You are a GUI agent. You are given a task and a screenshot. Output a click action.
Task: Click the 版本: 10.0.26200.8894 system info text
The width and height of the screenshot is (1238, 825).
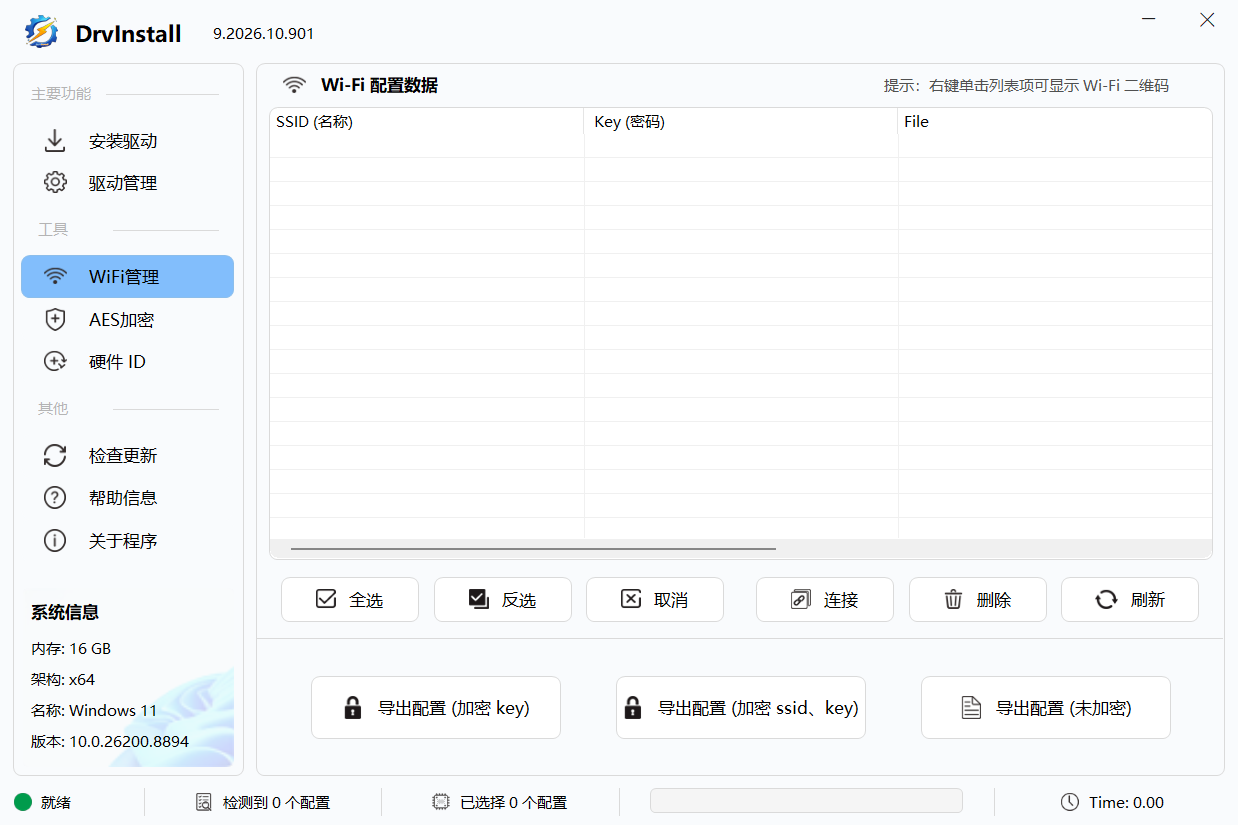[x=110, y=742]
